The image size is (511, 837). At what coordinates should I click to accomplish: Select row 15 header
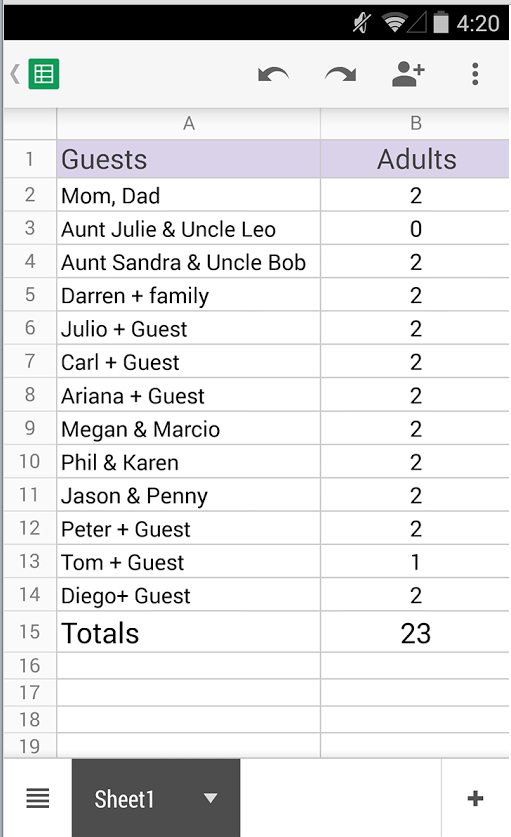[x=30, y=632]
